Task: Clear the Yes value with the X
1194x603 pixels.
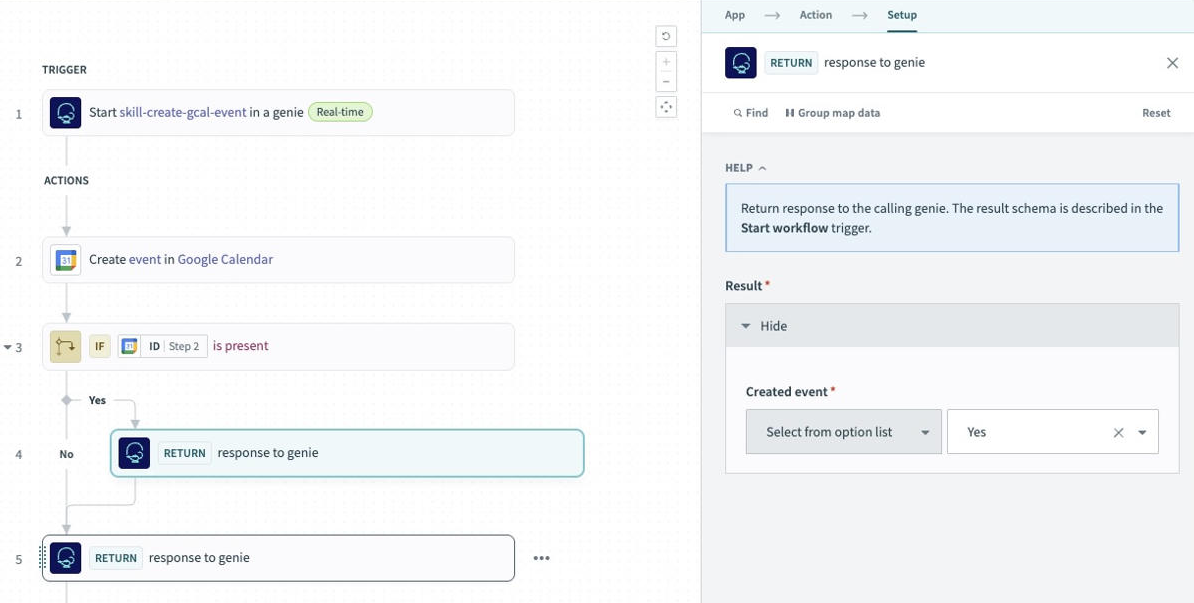Action: tap(1118, 432)
